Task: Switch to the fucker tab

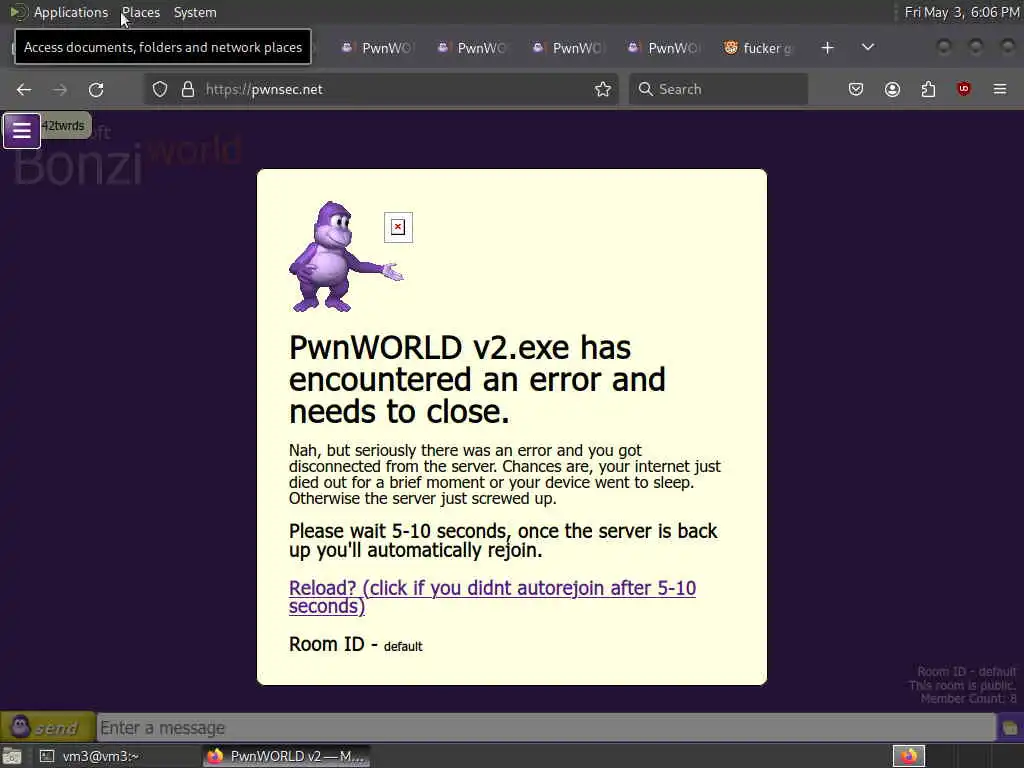Action: (x=759, y=48)
